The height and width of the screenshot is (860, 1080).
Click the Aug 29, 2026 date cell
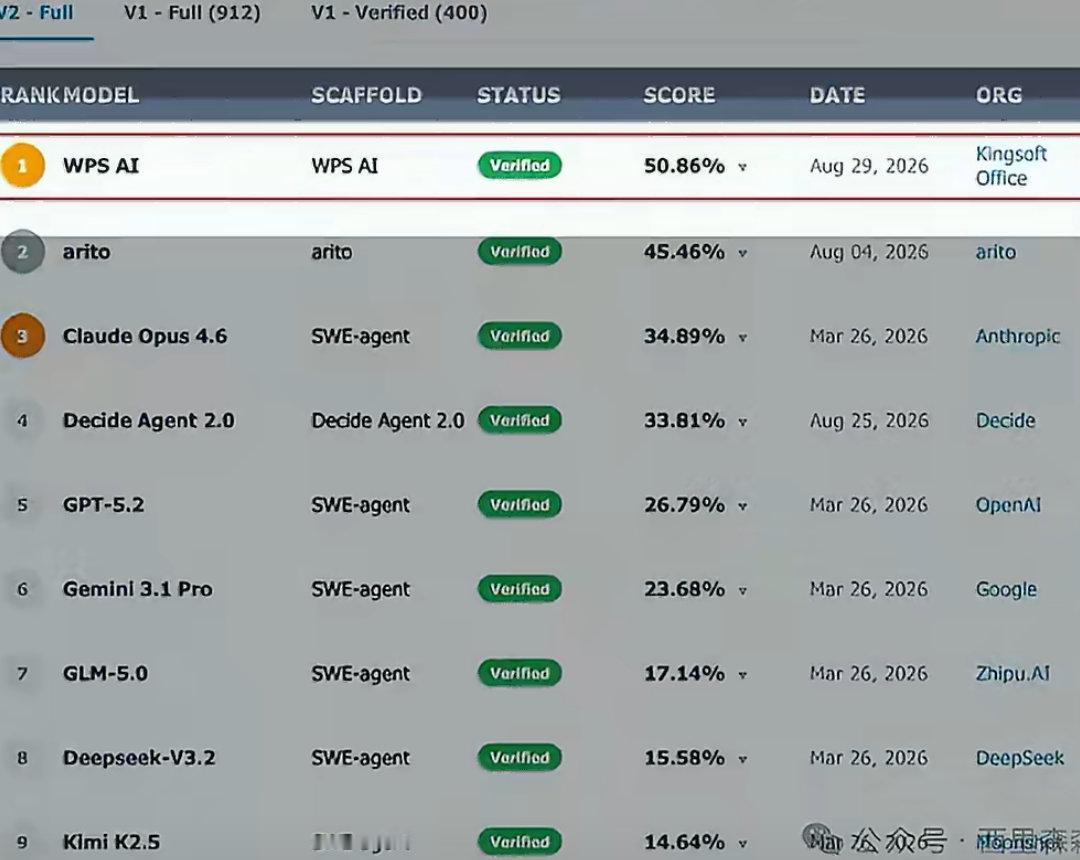point(869,166)
